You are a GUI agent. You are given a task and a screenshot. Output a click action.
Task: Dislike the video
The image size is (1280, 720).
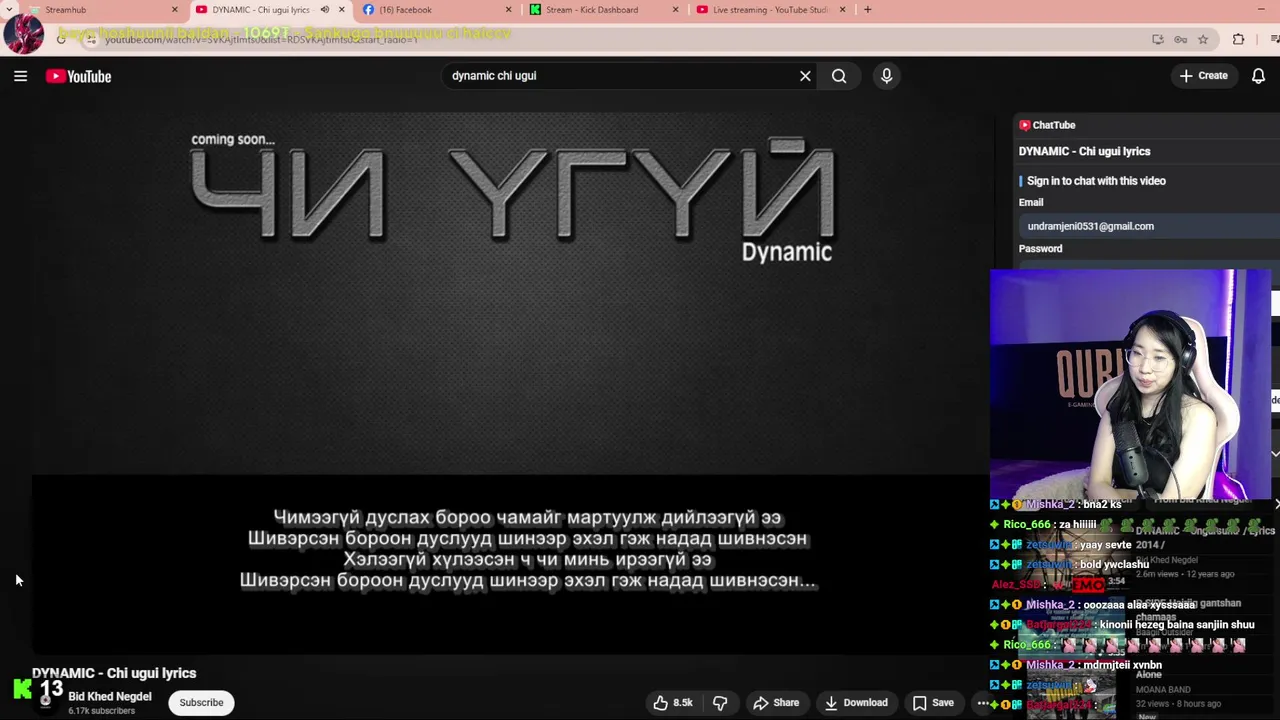[x=720, y=703]
